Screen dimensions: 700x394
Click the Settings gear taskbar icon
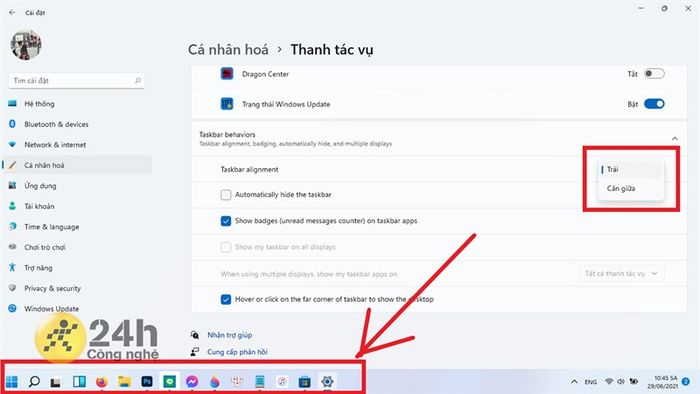327,382
